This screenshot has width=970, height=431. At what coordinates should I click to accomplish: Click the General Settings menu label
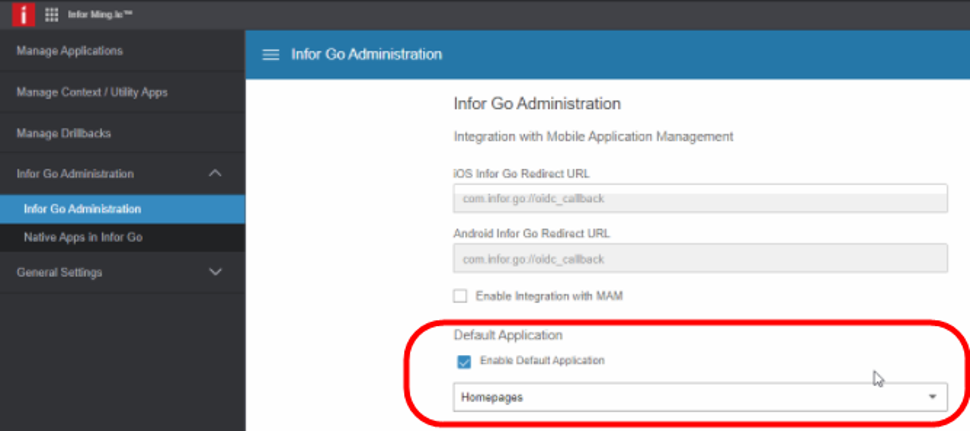tap(59, 272)
